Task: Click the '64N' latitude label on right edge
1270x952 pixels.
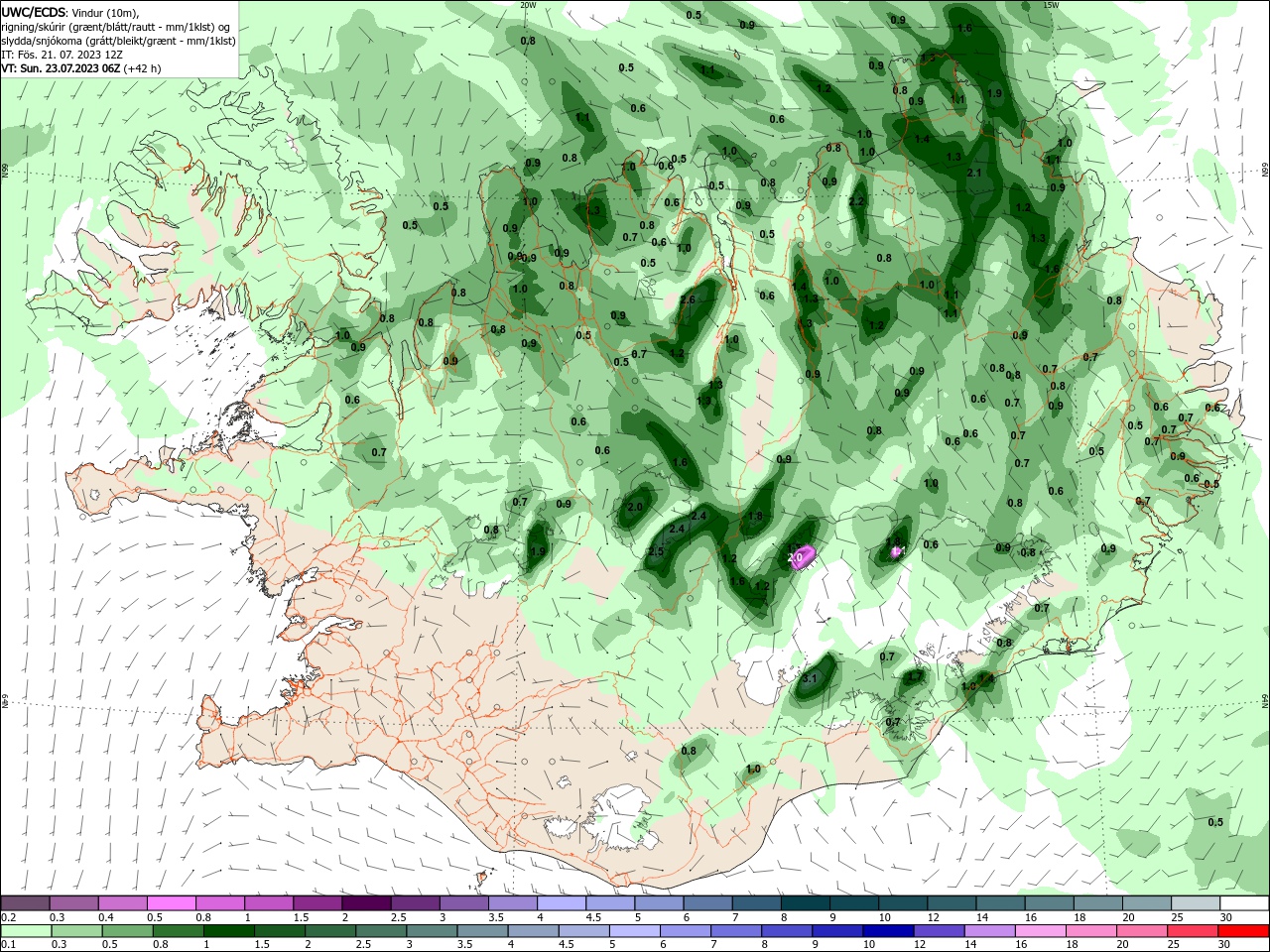Action: point(1265,701)
